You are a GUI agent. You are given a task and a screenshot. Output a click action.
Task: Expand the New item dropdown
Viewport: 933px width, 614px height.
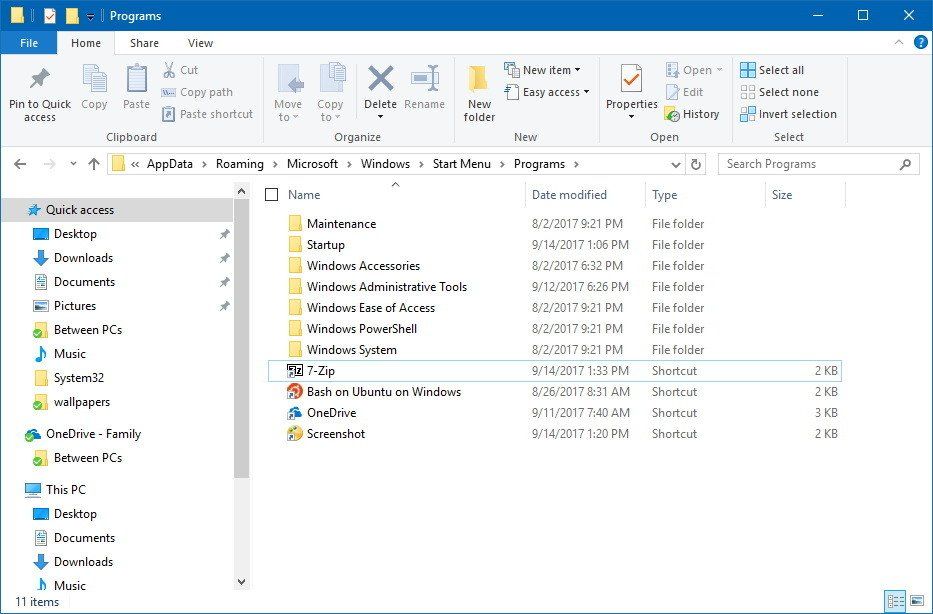545,69
